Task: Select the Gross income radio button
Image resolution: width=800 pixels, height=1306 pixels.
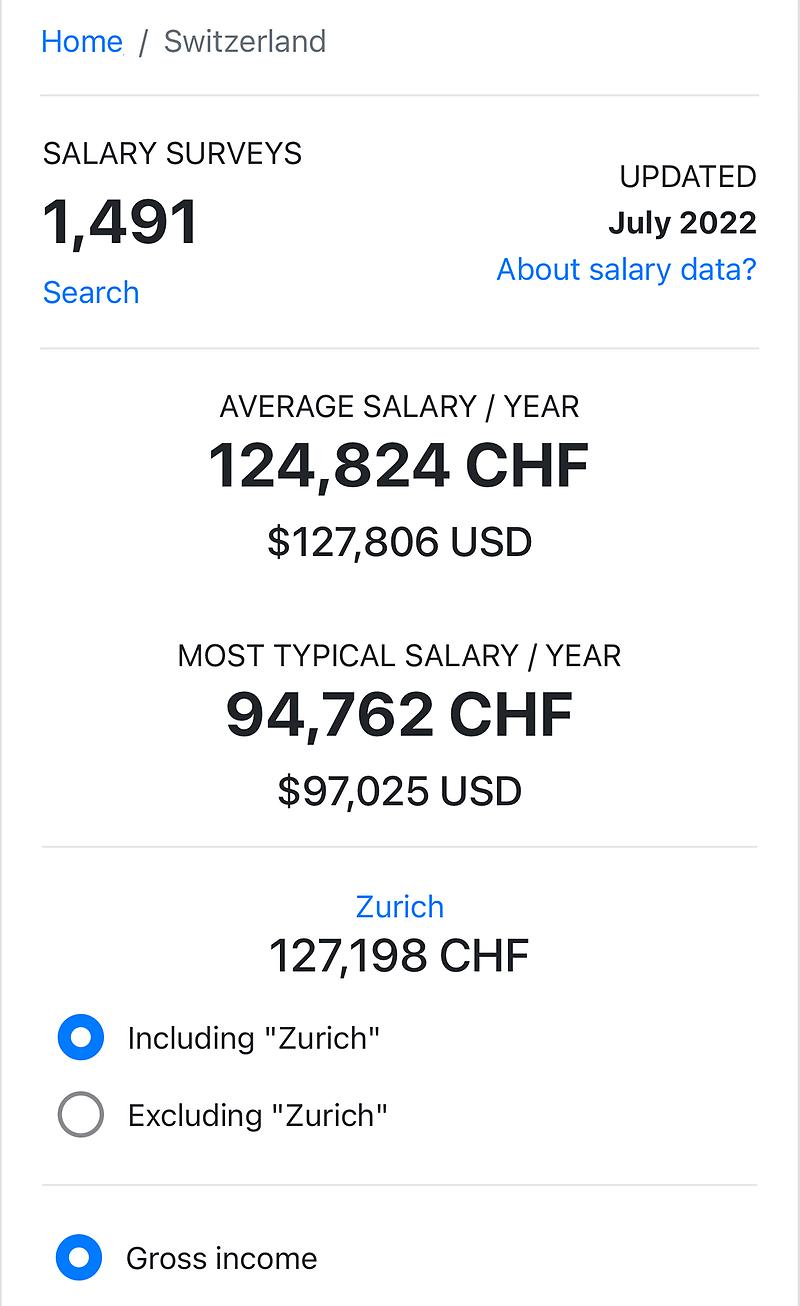Action: (x=81, y=1258)
